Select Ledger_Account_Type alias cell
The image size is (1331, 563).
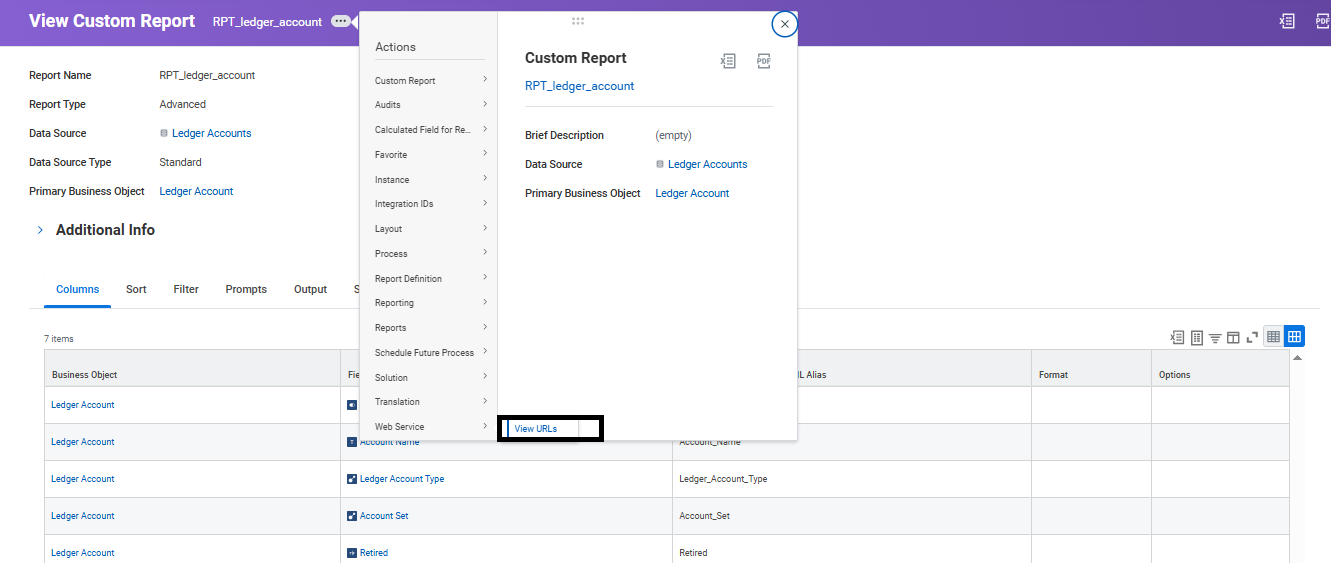(x=852, y=479)
